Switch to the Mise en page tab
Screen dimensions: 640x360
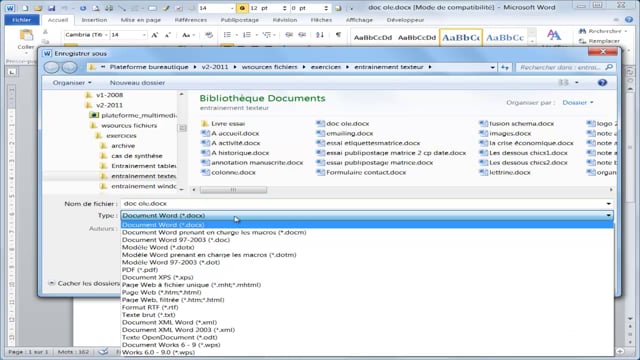coord(141,20)
